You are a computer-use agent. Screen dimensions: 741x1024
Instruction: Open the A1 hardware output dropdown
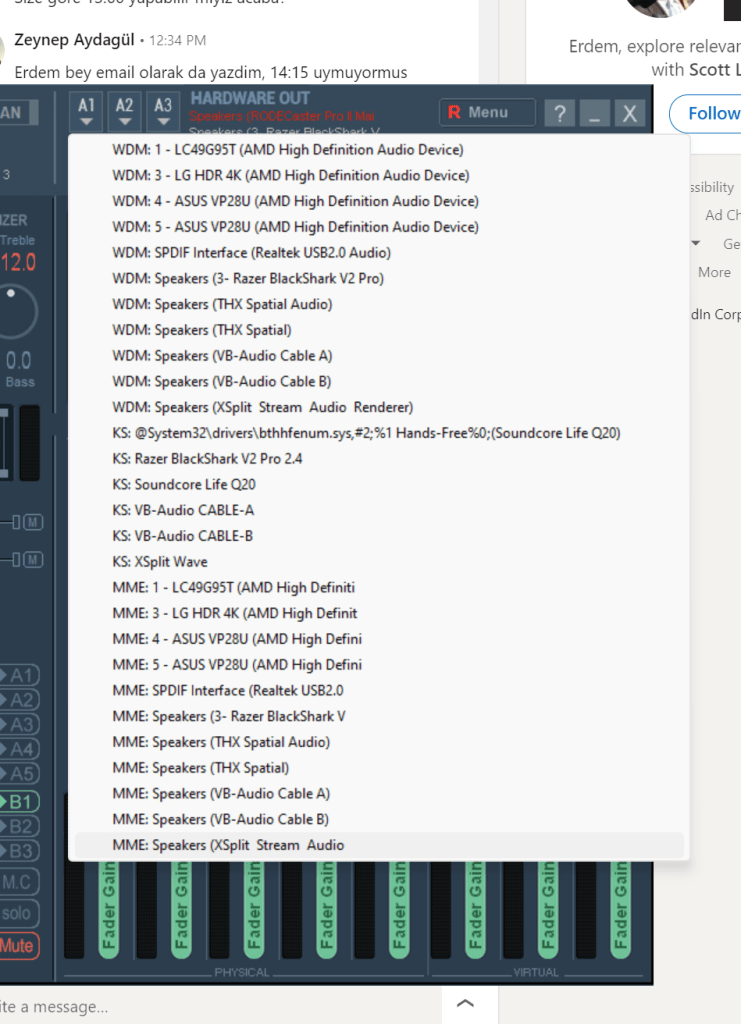86,112
